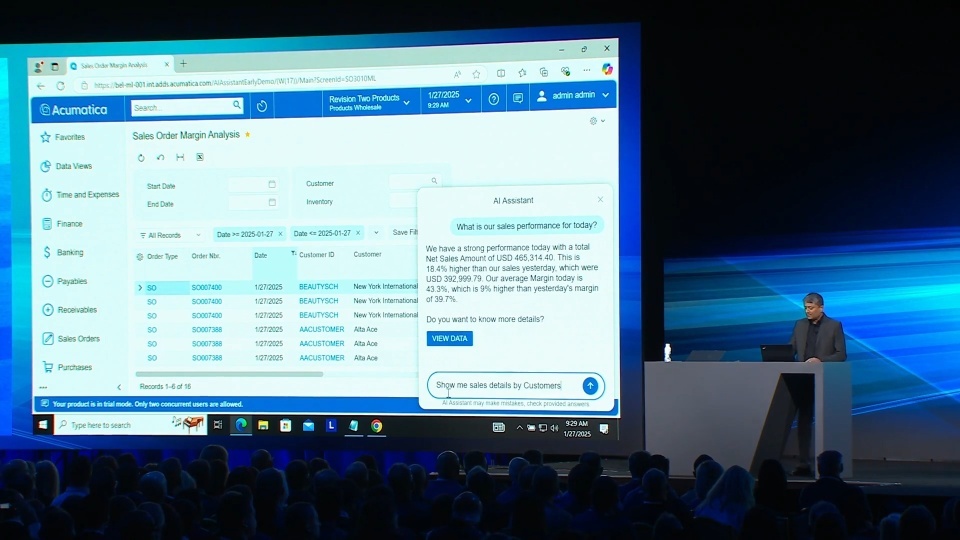Screen dimensions: 960x540
Task: Open order SO007388 link in the grid
Action: click(207, 329)
